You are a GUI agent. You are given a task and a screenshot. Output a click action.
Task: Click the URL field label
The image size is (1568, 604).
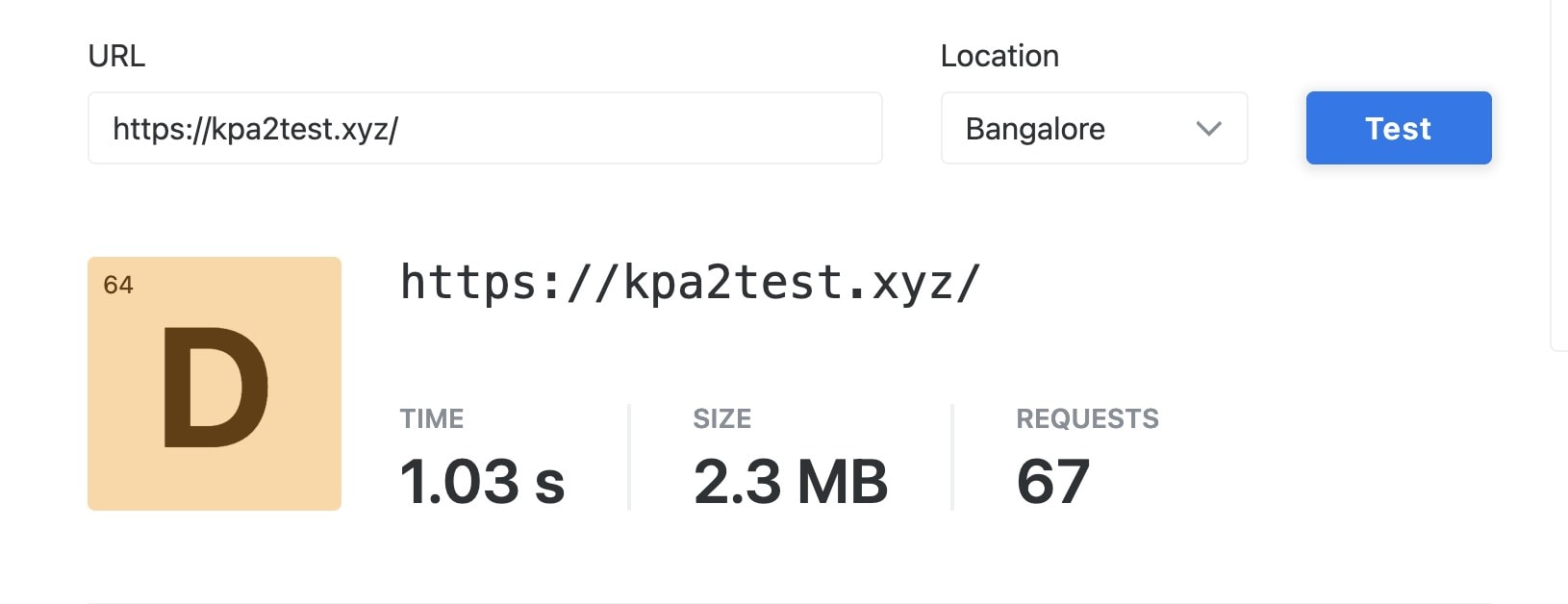[x=116, y=56]
